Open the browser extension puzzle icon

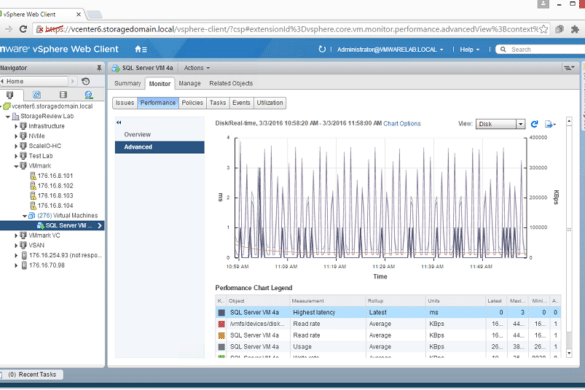tap(575, 29)
